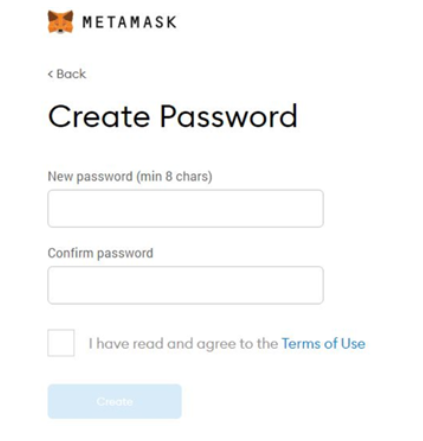Viewport: 423px width, 441px height.
Task: Click the New password (min 8 chars) label
Action: pos(130,176)
